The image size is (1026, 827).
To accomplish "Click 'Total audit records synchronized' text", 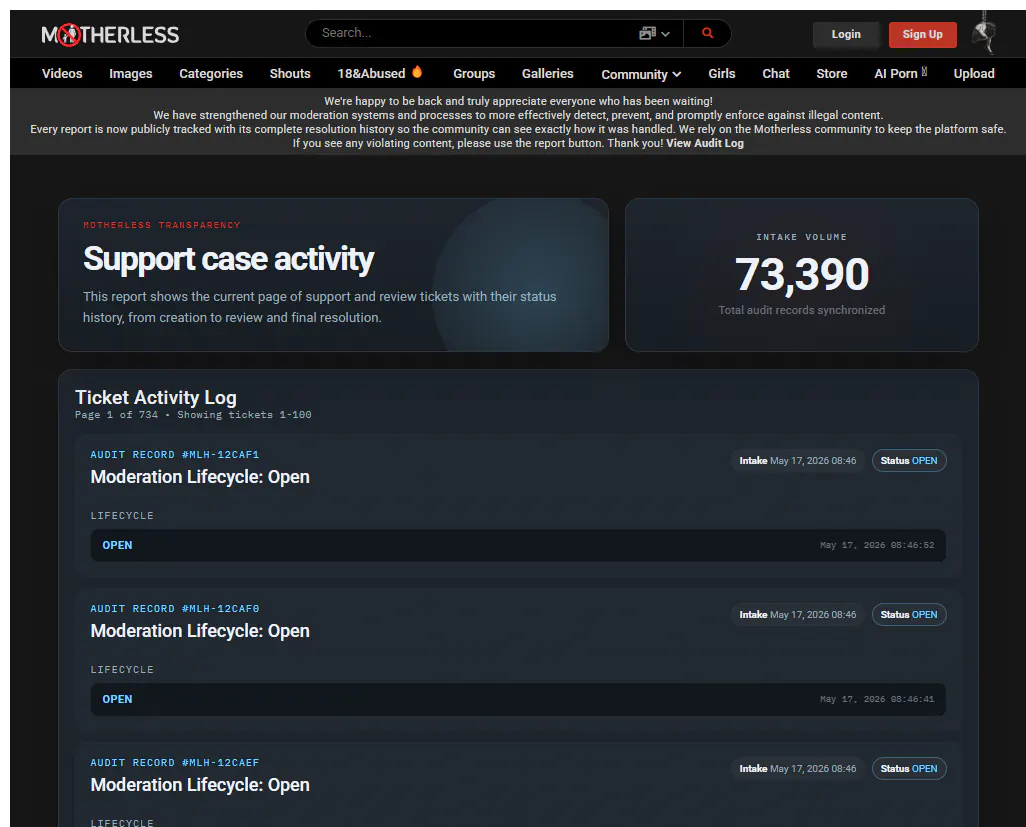I will pyautogui.click(x=802, y=310).
